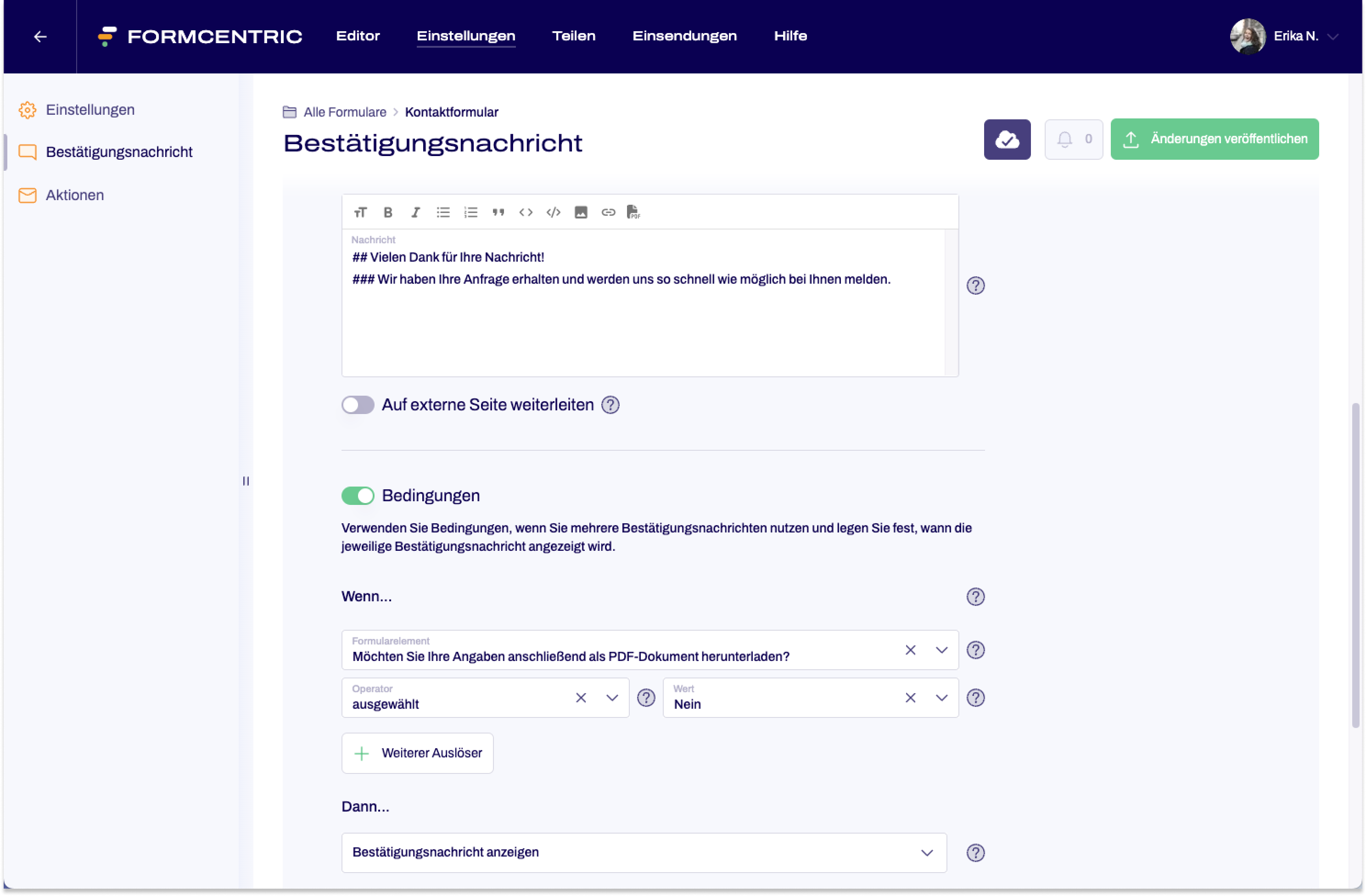Open help for the Formularelement field
This screenshot has height=896, width=1366.
(x=976, y=650)
